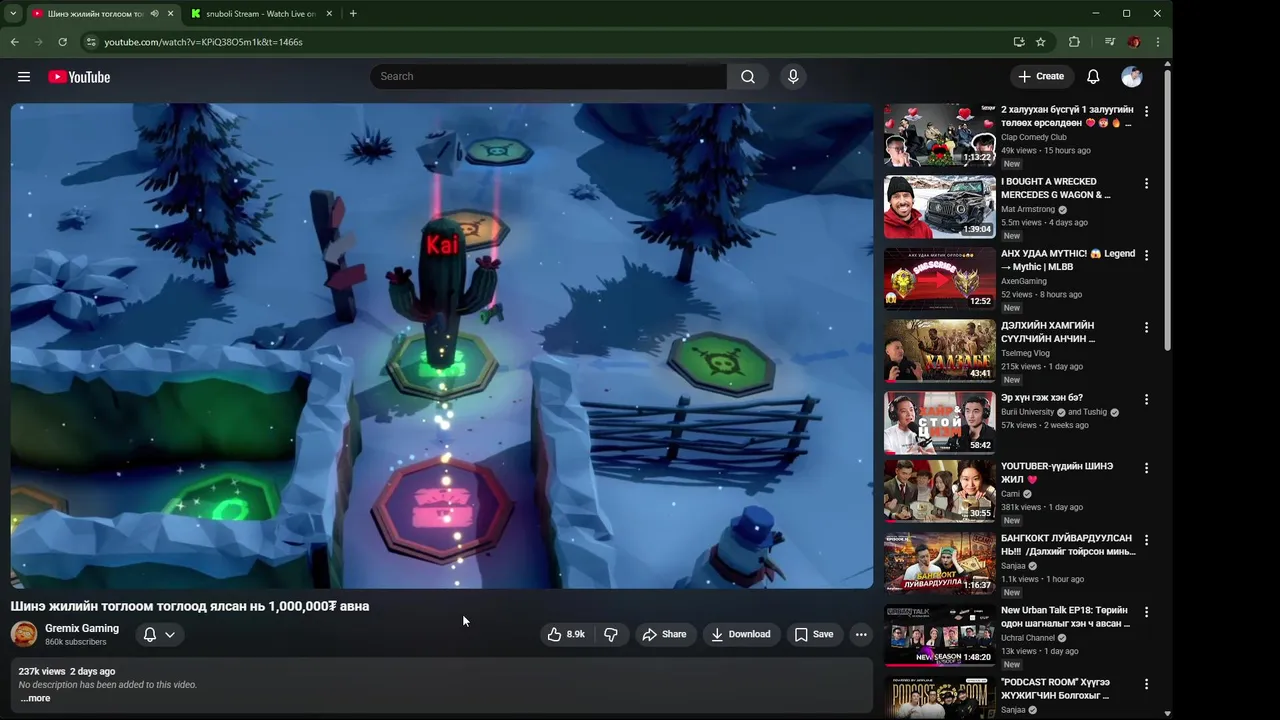The width and height of the screenshot is (1280, 720).
Task: Click the video player area
Action: tap(442, 346)
